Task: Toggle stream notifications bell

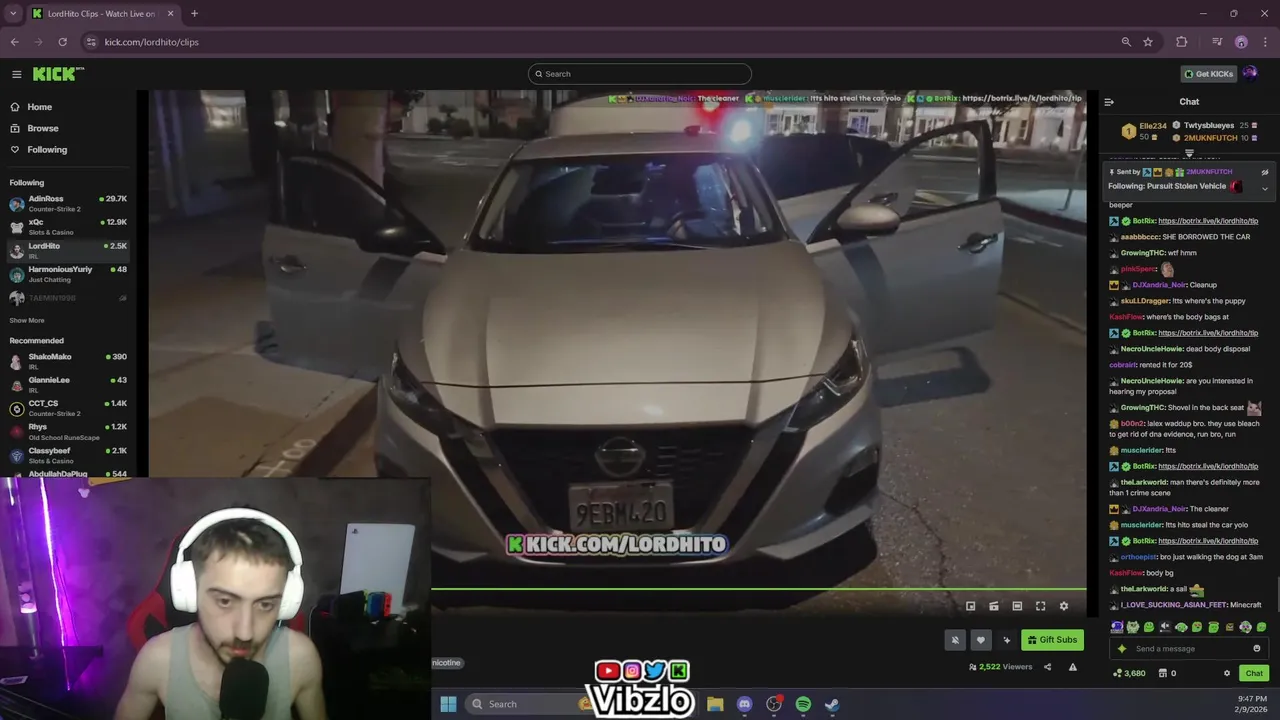Action: [x=955, y=640]
